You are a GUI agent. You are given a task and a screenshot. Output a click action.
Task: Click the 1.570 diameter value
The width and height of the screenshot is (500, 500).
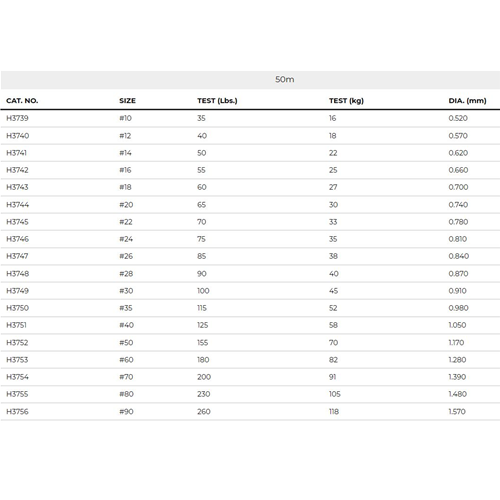coord(457,412)
